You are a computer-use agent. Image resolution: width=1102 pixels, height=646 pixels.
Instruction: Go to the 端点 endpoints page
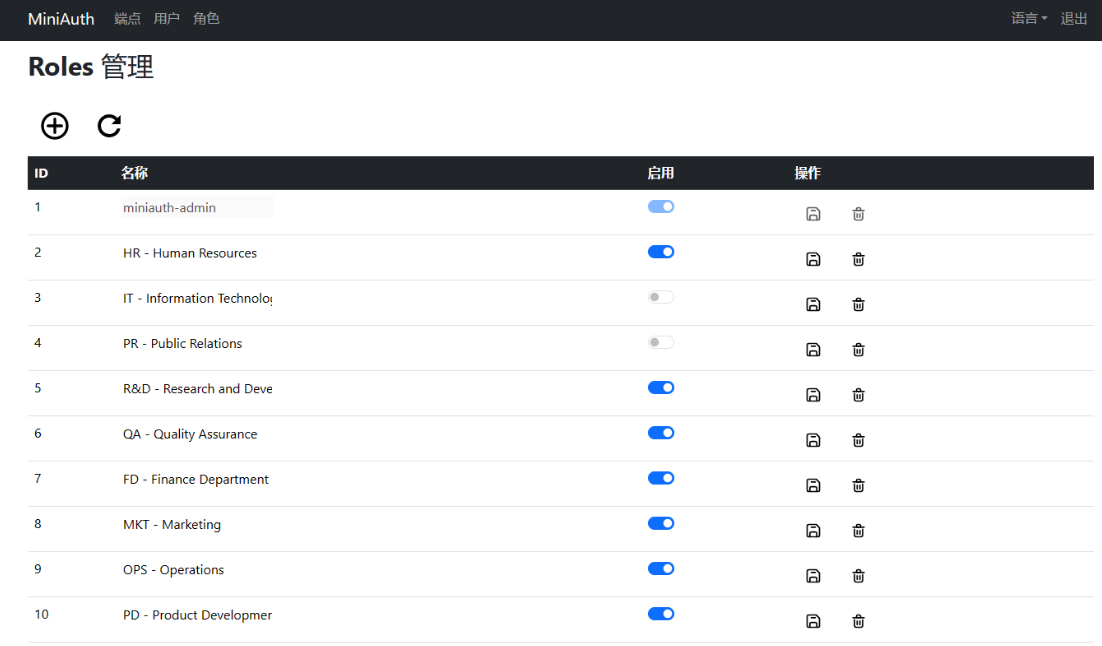tap(127, 18)
